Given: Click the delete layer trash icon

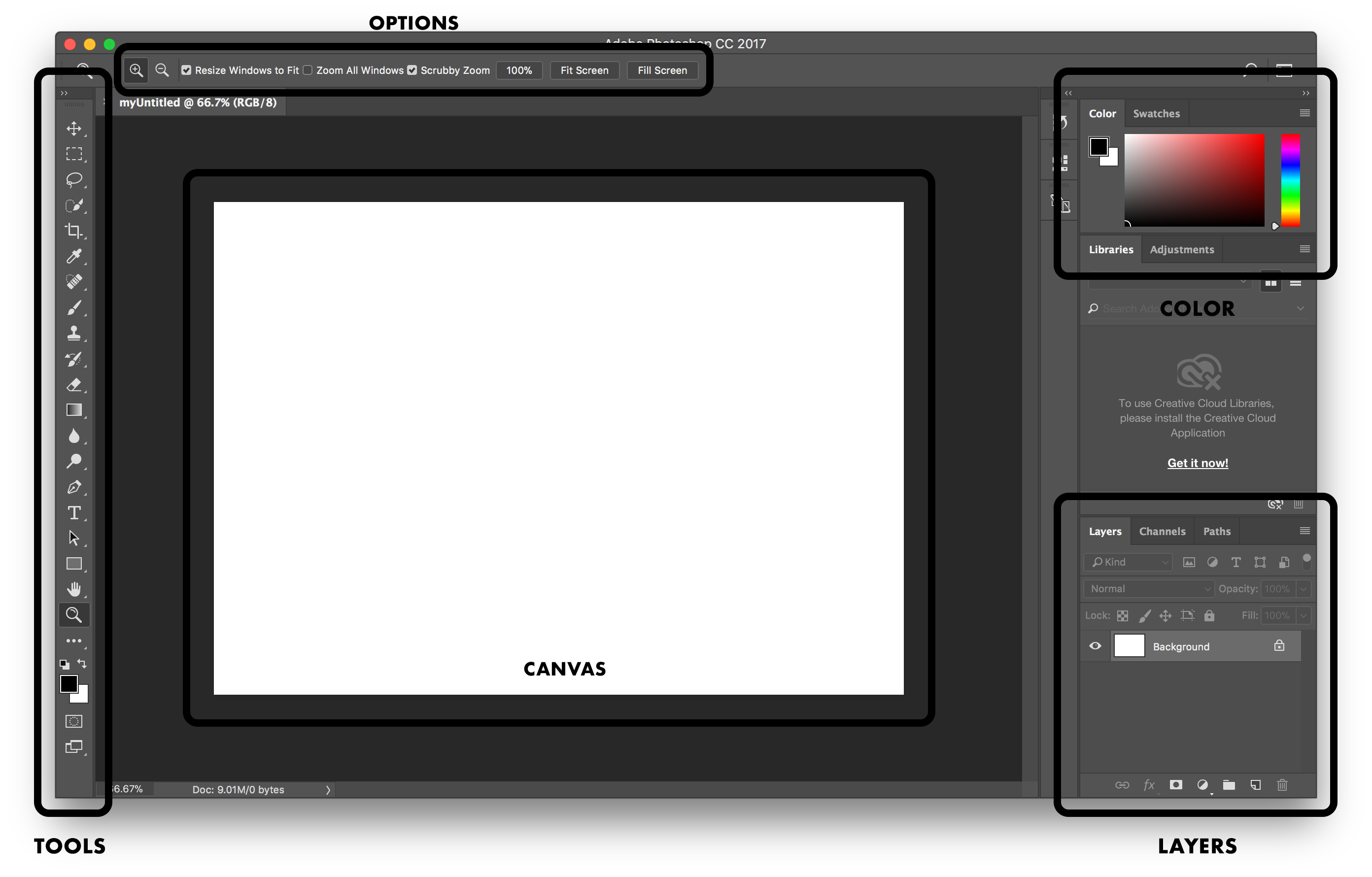Looking at the screenshot, I should coord(1282,785).
